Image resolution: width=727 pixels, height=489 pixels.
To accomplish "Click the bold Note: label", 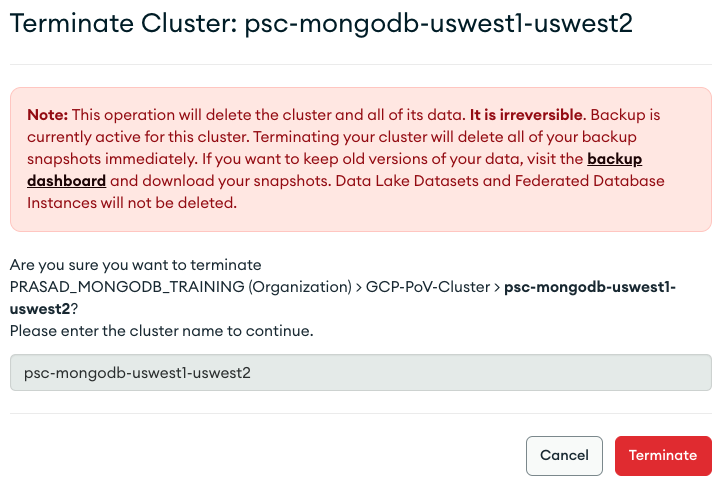I will point(46,115).
